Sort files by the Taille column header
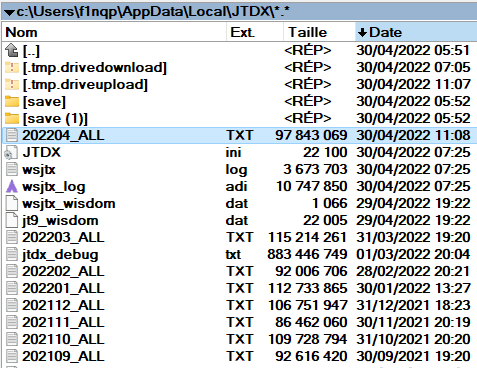The height and width of the screenshot is (368, 477). (x=319, y=32)
